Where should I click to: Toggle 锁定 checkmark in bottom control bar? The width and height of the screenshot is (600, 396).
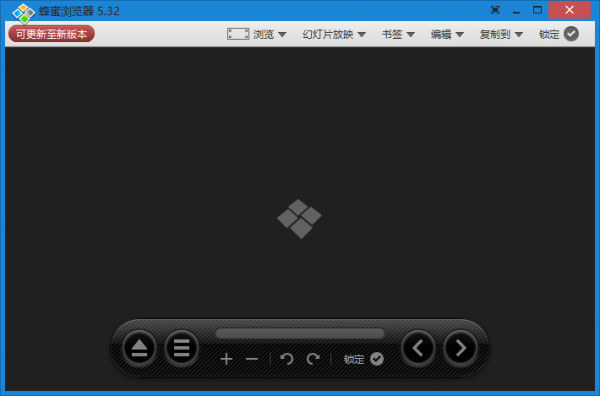pyautogui.click(x=377, y=359)
